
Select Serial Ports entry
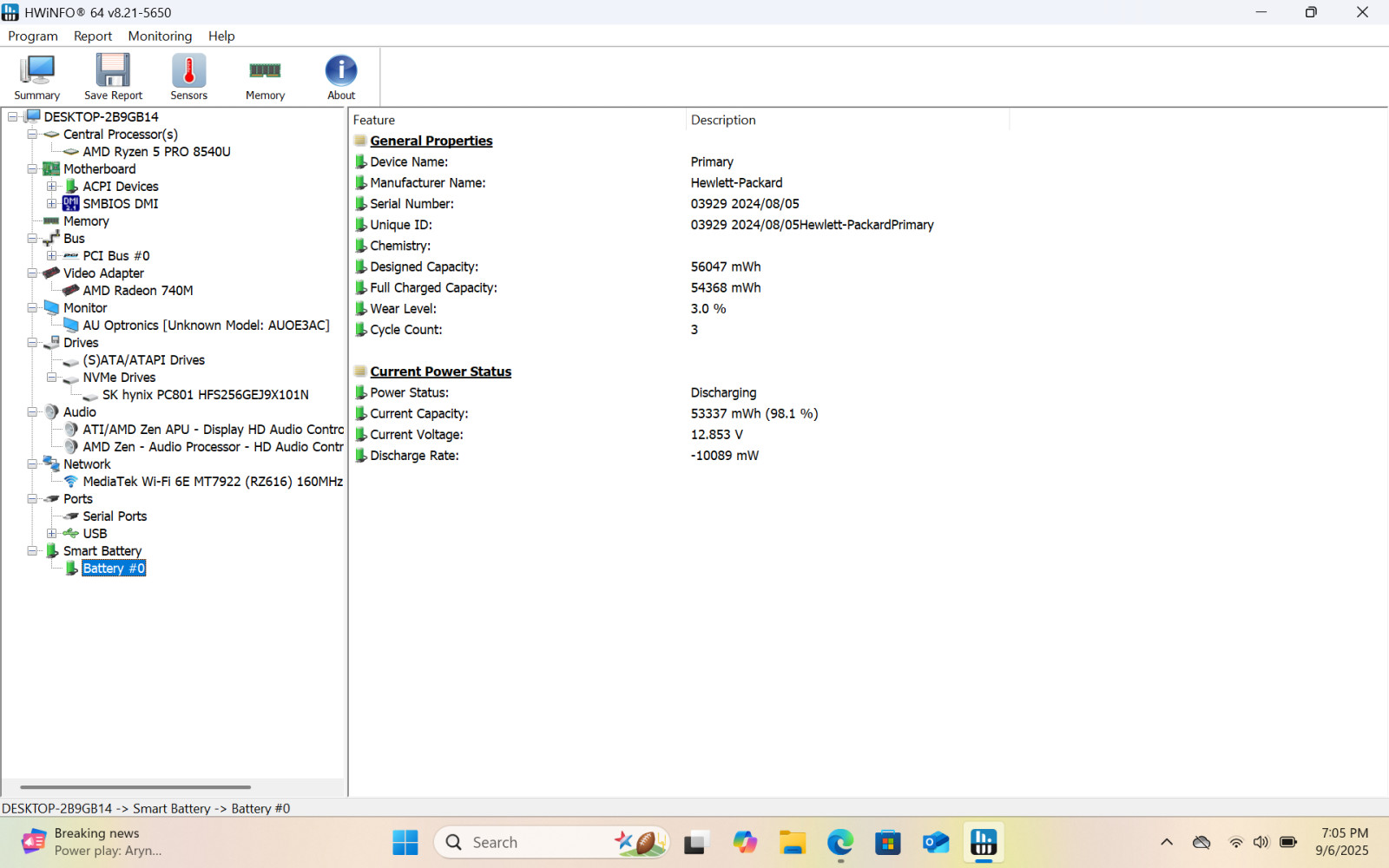click(x=115, y=516)
